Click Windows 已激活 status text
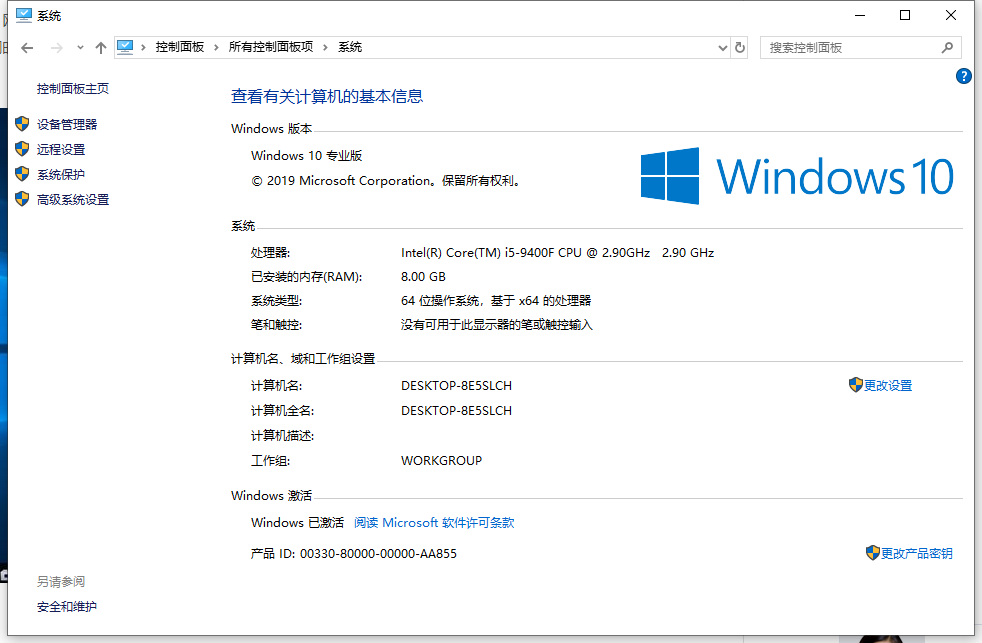 297,523
